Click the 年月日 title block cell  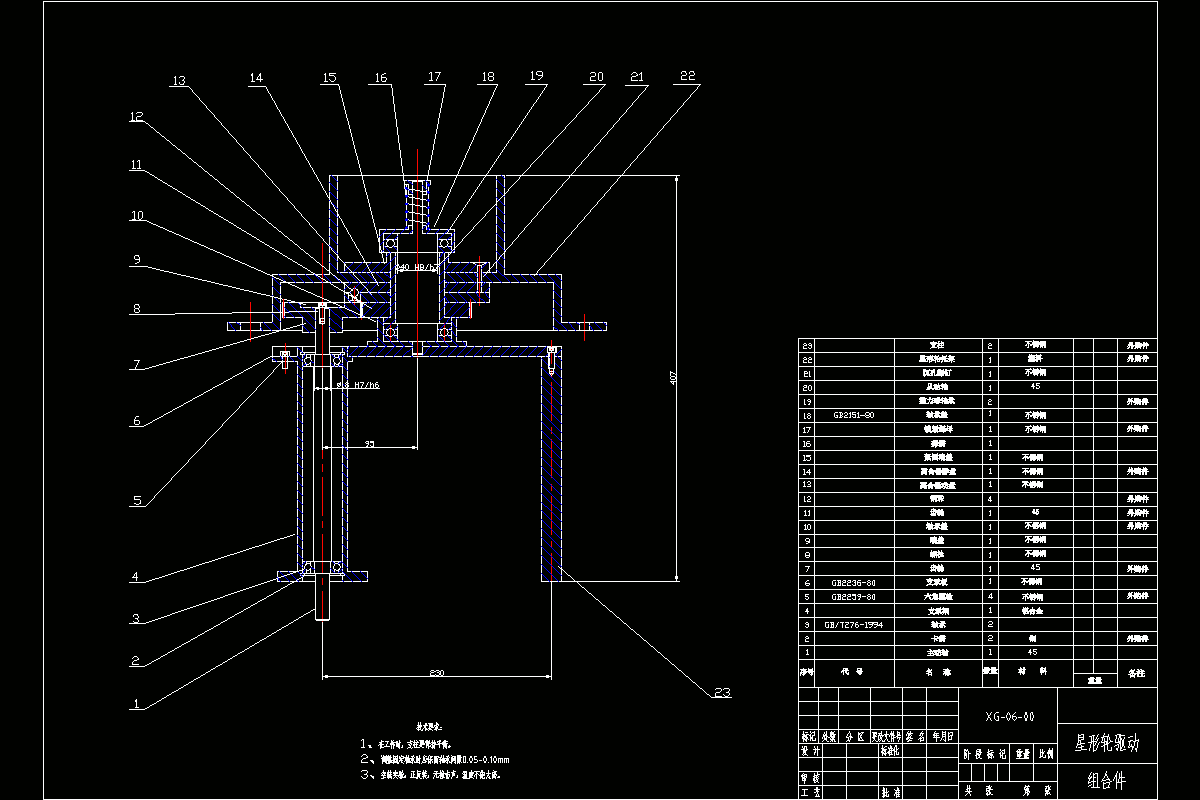(x=941, y=736)
